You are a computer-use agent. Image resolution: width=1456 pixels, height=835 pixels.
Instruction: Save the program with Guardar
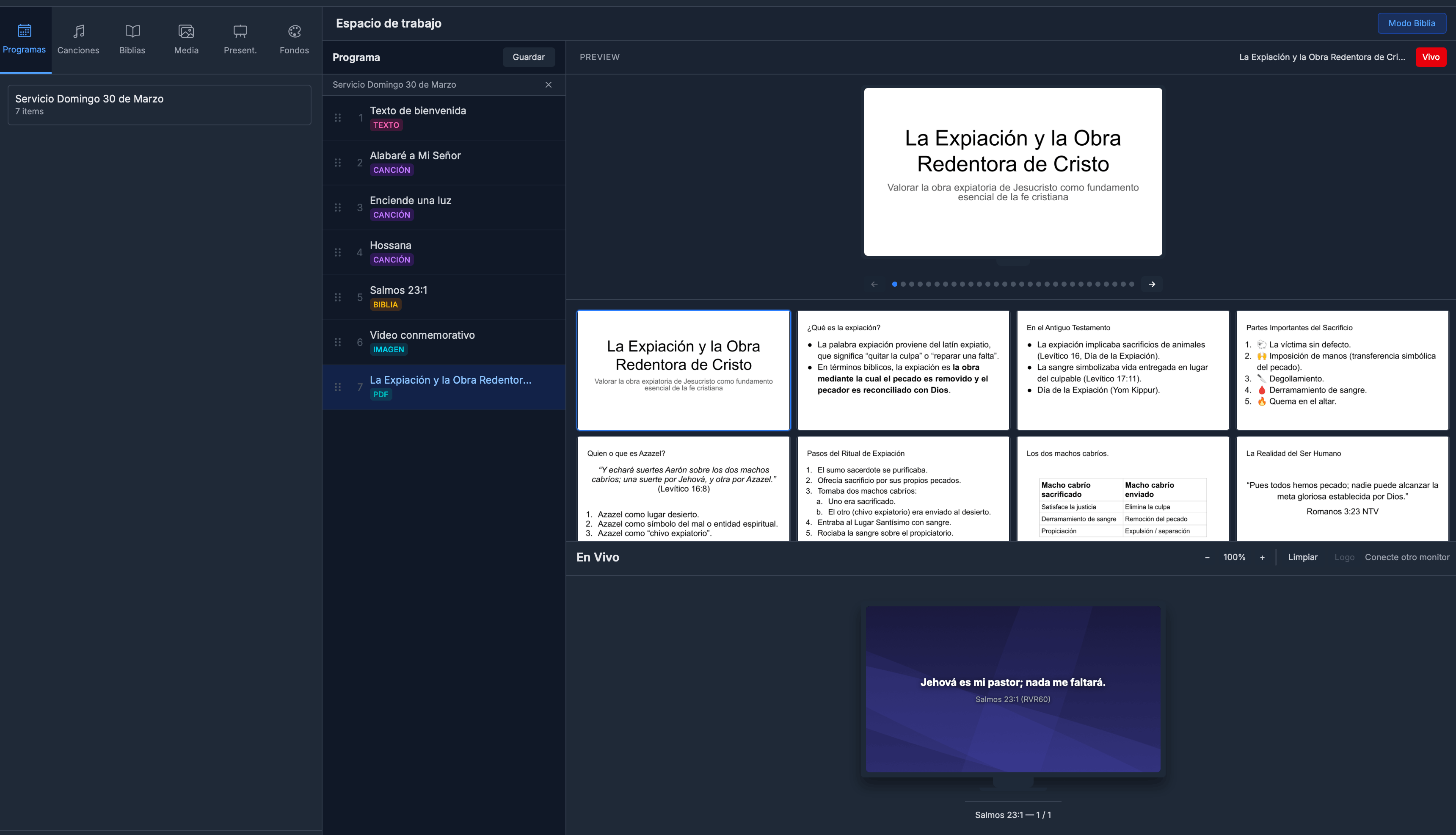[x=528, y=57]
